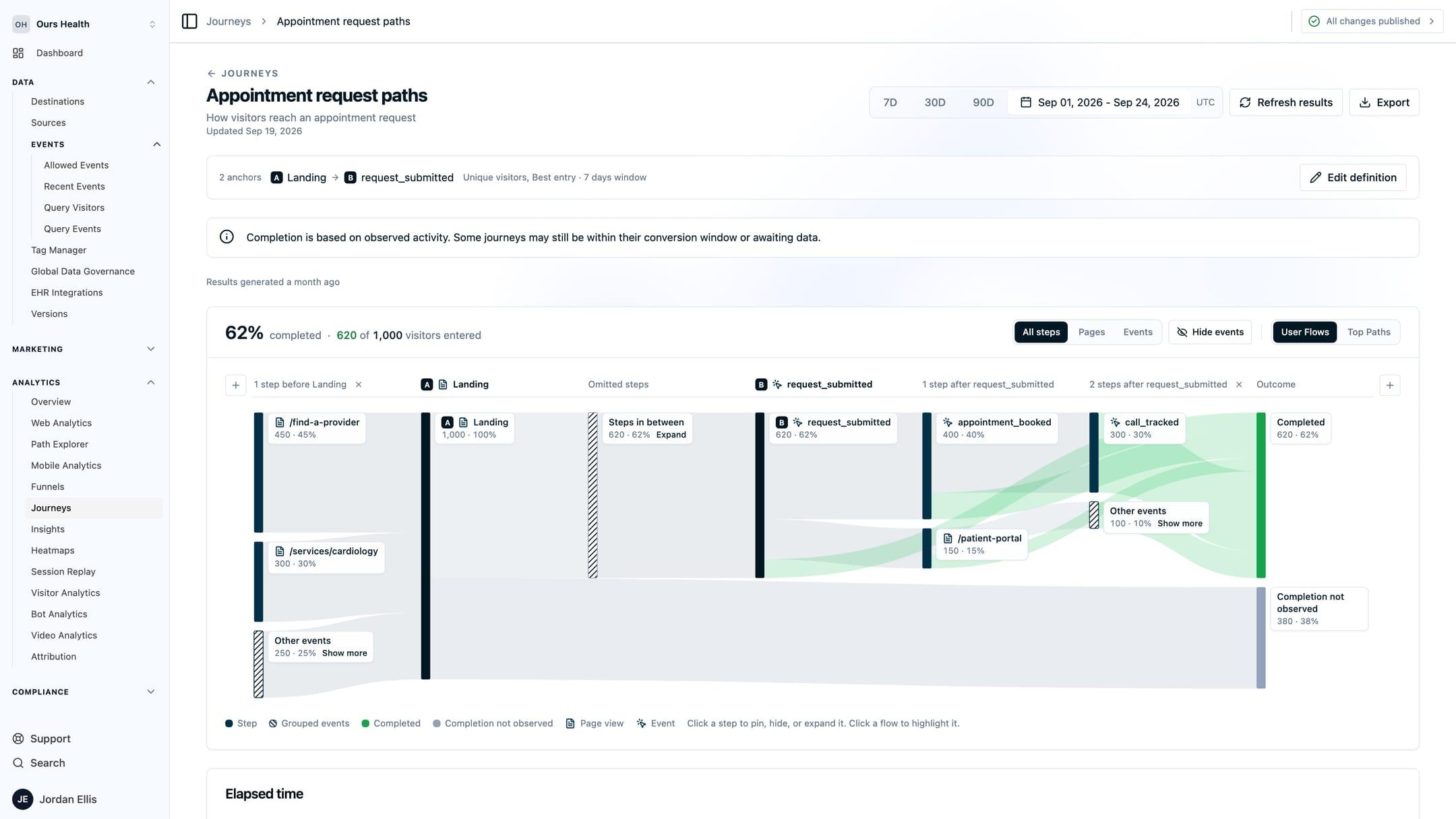The image size is (1456, 819).
Task: Click the Support lifebuoy icon
Action: tap(18, 739)
